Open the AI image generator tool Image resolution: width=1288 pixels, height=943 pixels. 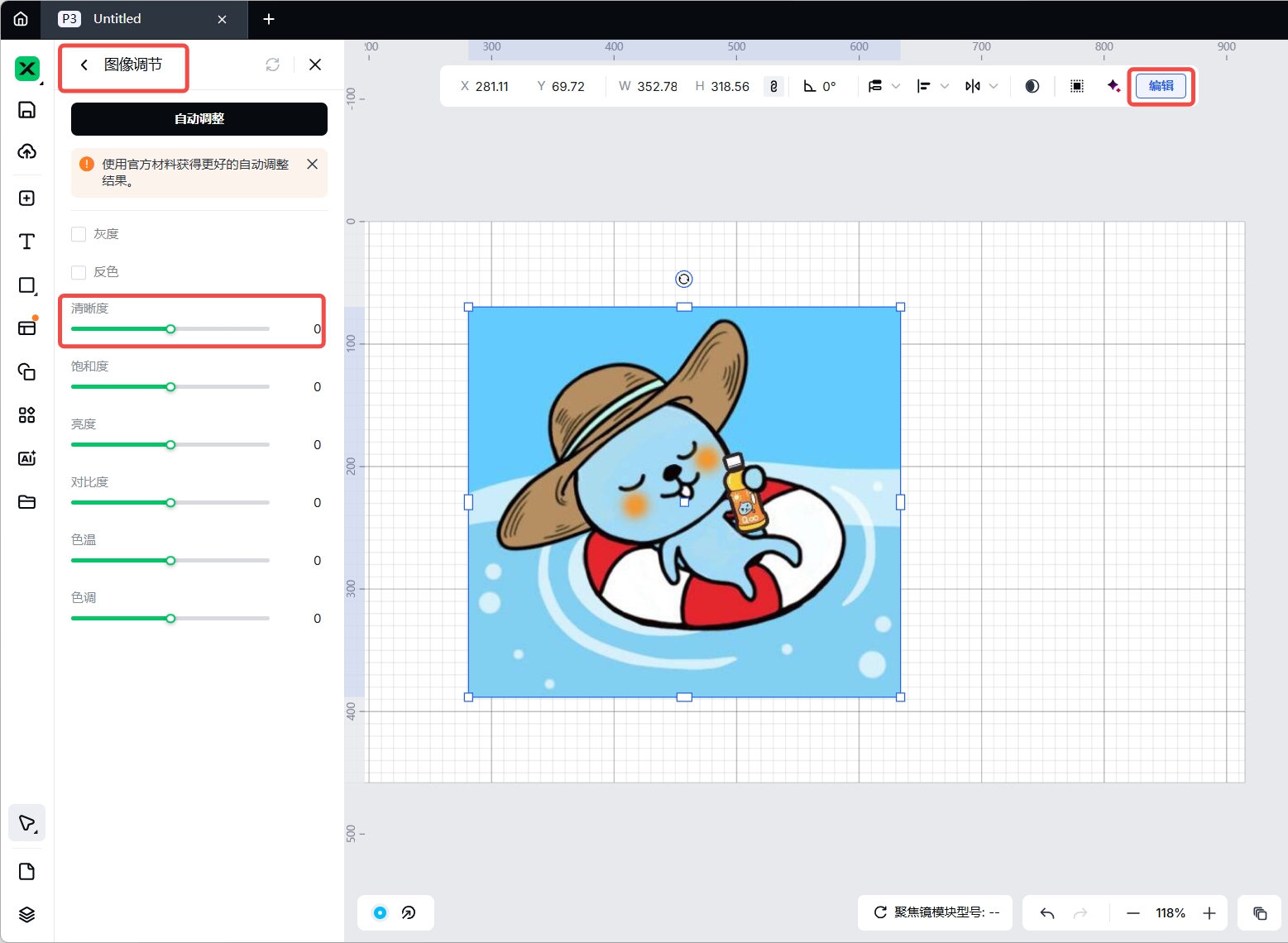26,458
